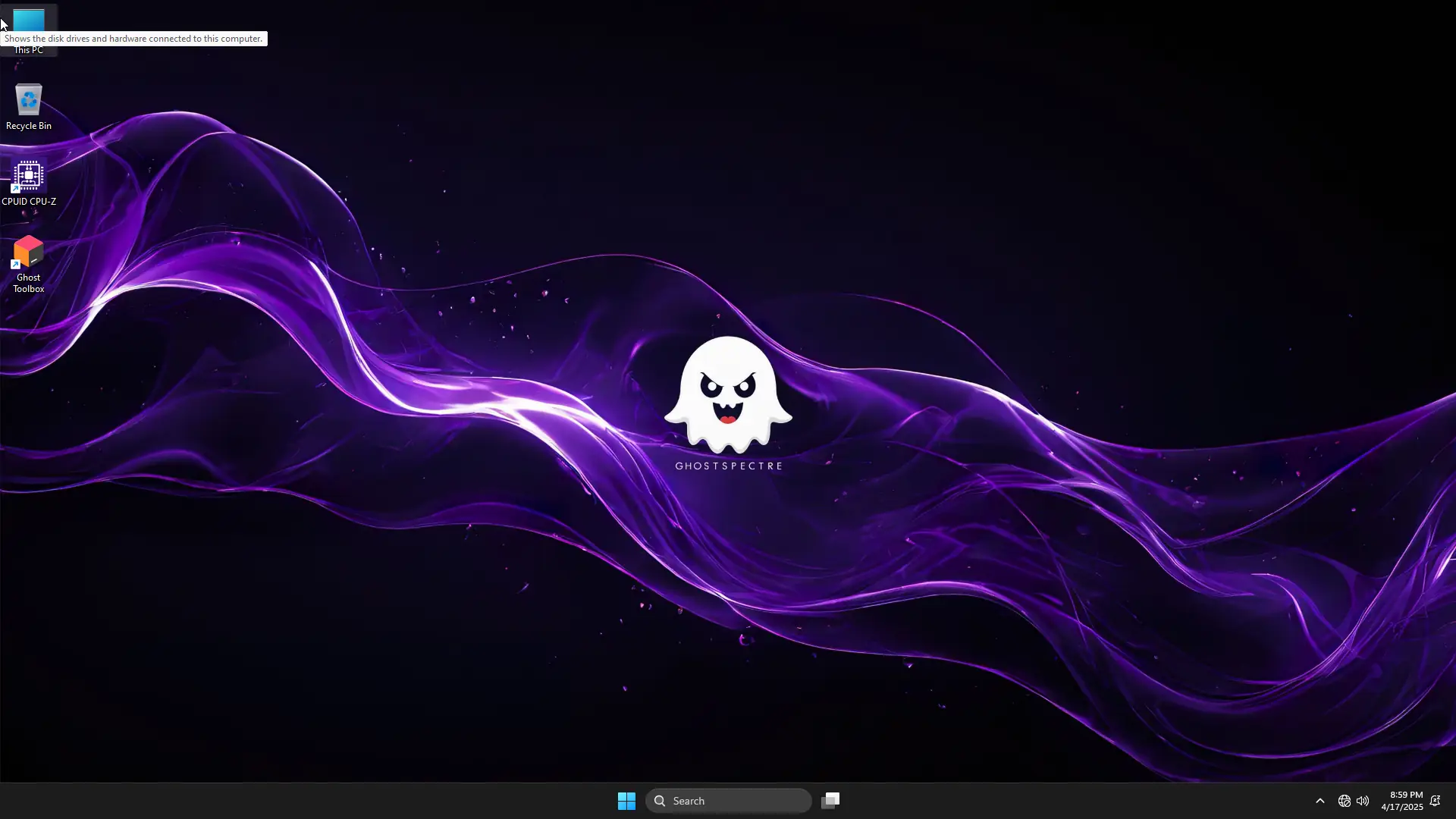
Task: Open the volume speaker tray icon
Action: [1363, 801]
